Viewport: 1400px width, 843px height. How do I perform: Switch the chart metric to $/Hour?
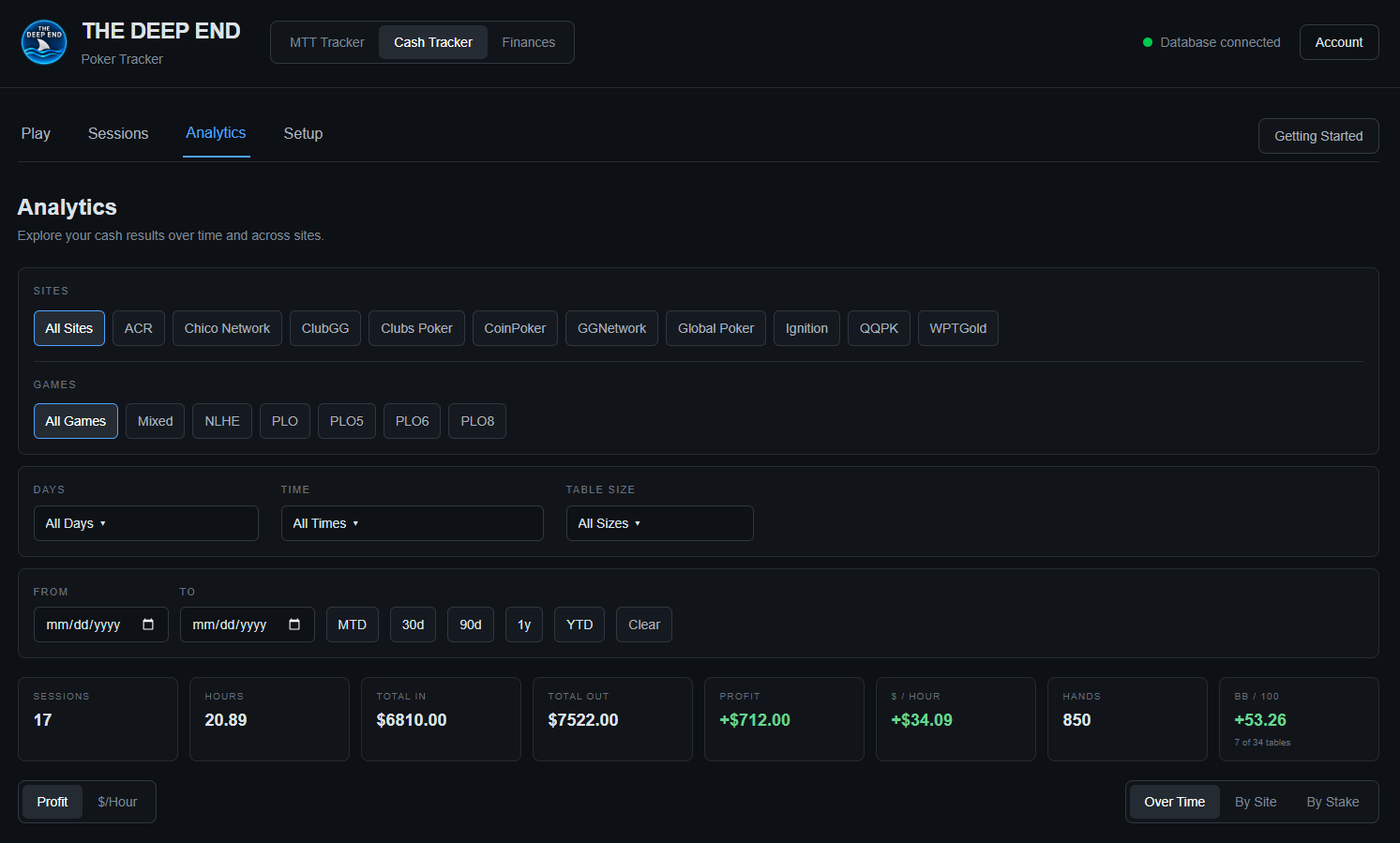click(x=117, y=802)
